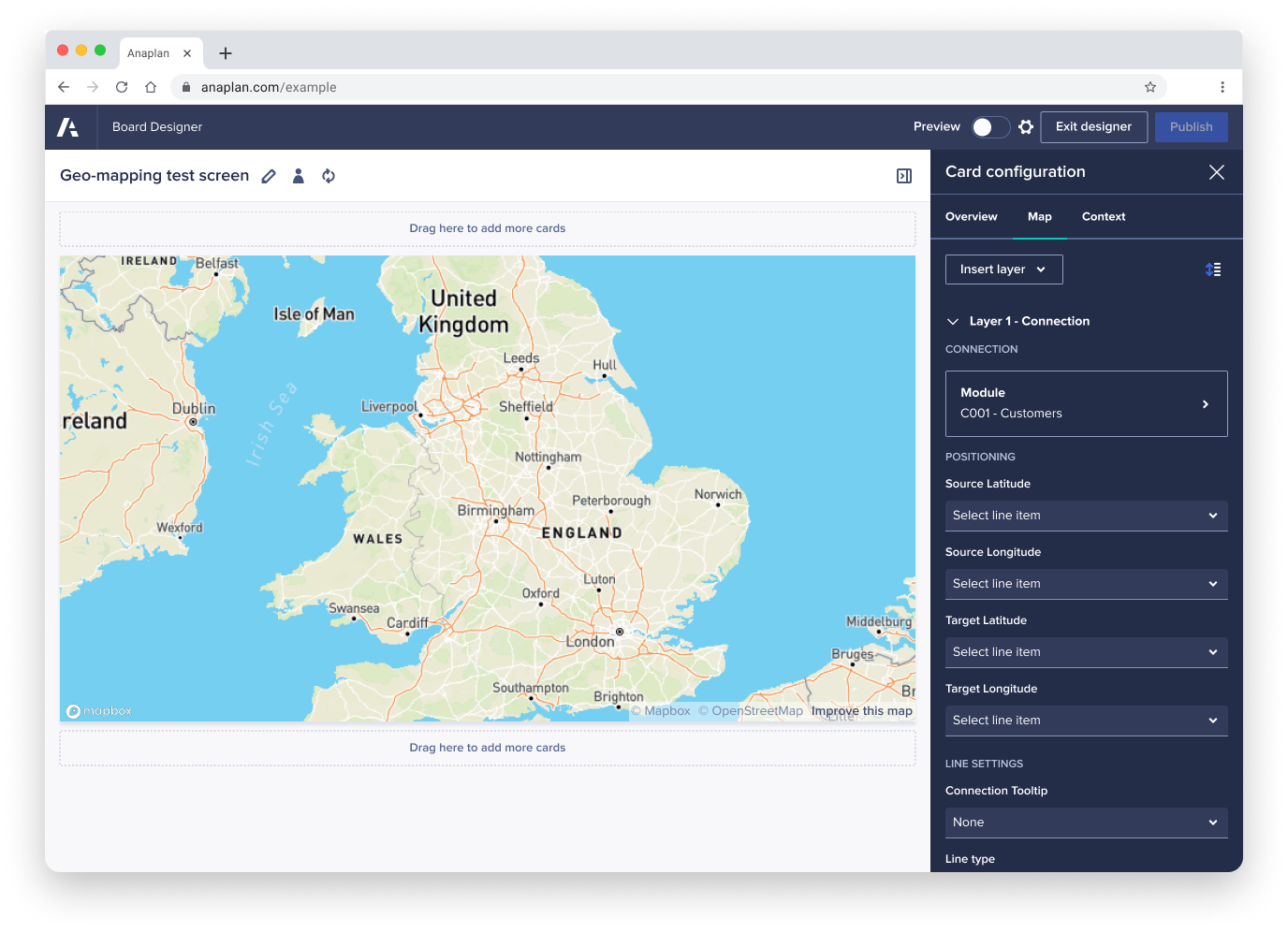Click the Mapbox logo on map
Screen dimensions: 1288x932
click(99, 711)
